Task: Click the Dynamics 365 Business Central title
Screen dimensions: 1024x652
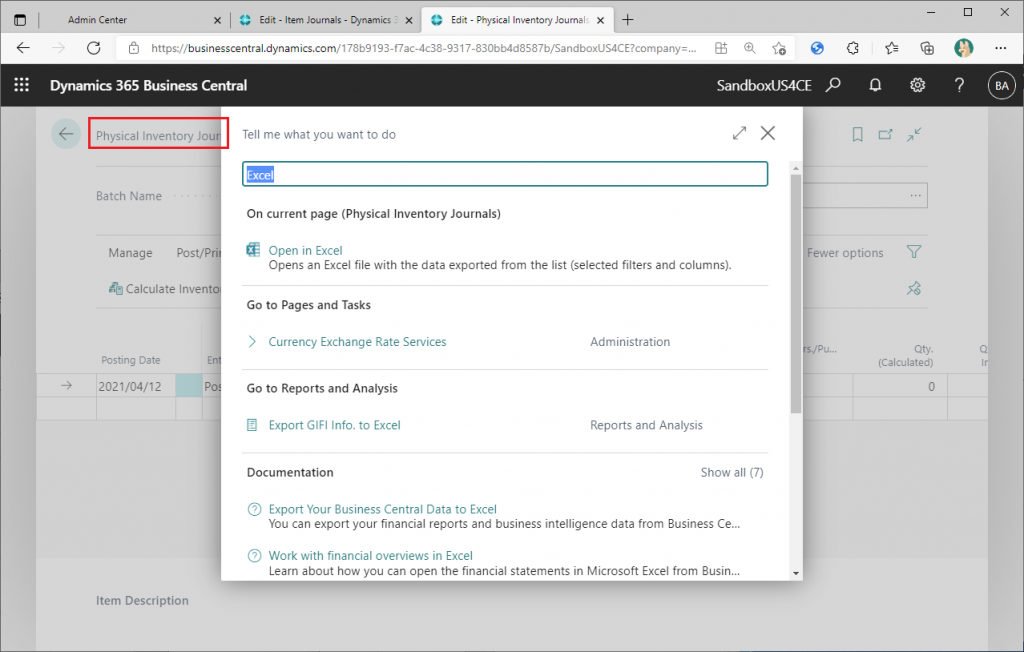Action: point(148,86)
